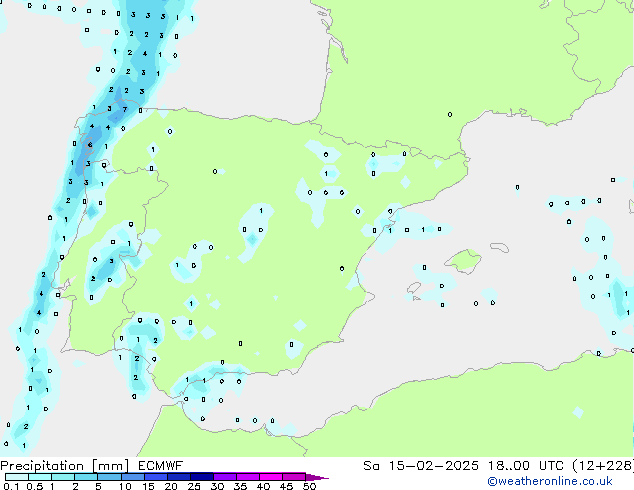Viewport: 634px width, 490px height.
Task: Pick legend color between 1 and 2
Action: 63,477
